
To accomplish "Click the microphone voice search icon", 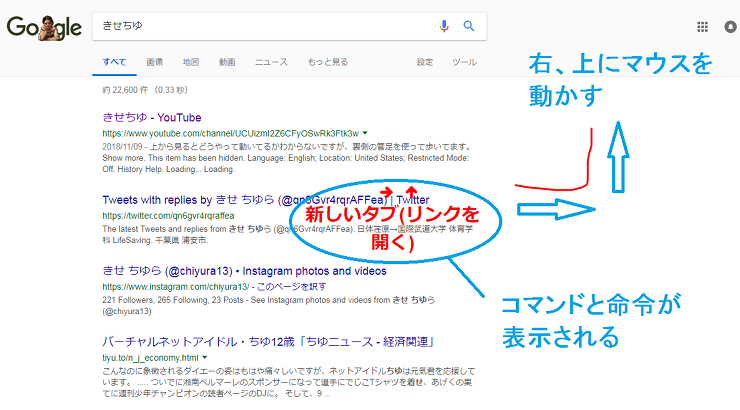I will point(444,26).
